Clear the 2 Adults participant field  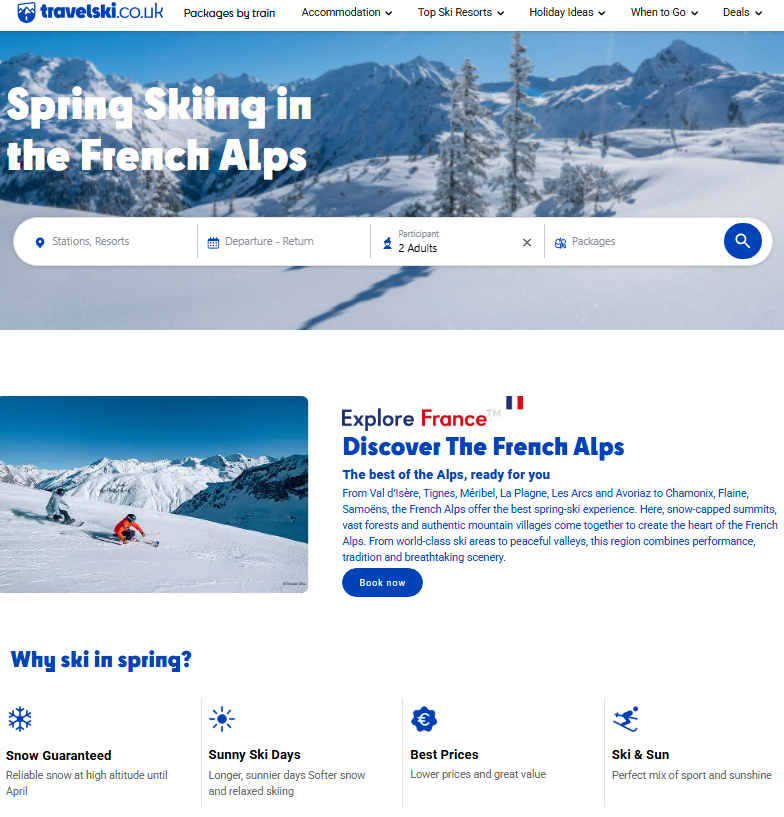coord(527,242)
